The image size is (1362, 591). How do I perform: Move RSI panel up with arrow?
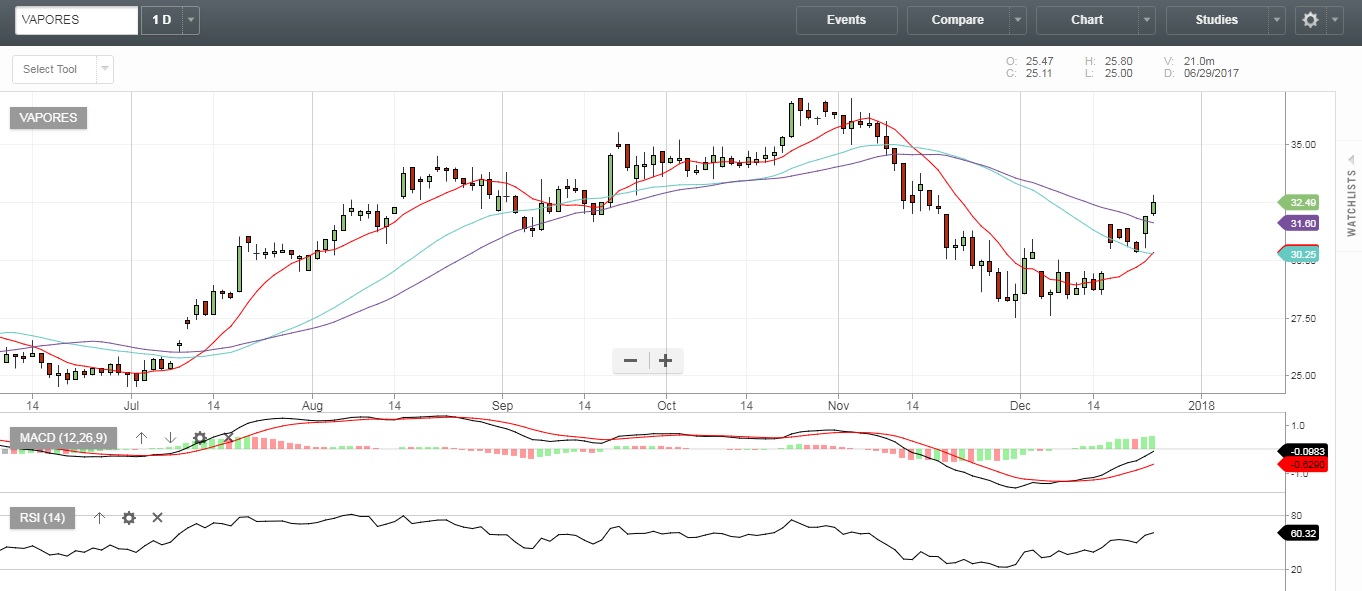tap(99, 518)
